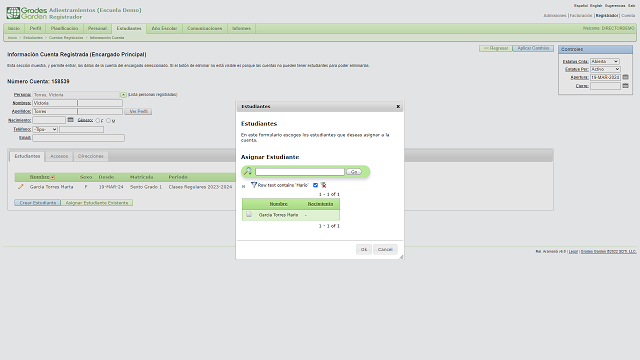Sort dialog table by Nacimiento
Screen dimensions: 640x360
[320, 204]
